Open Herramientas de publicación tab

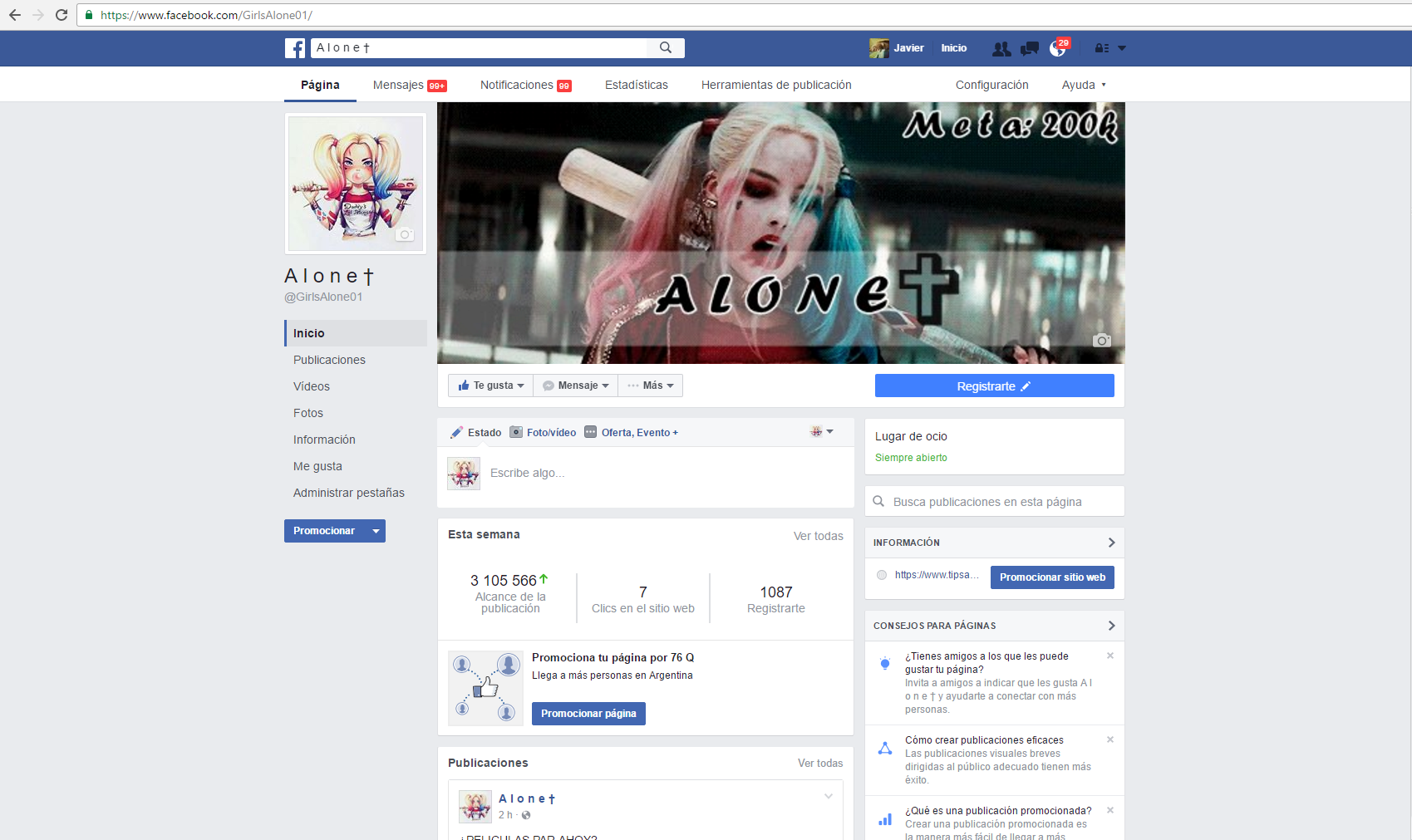[x=776, y=85]
